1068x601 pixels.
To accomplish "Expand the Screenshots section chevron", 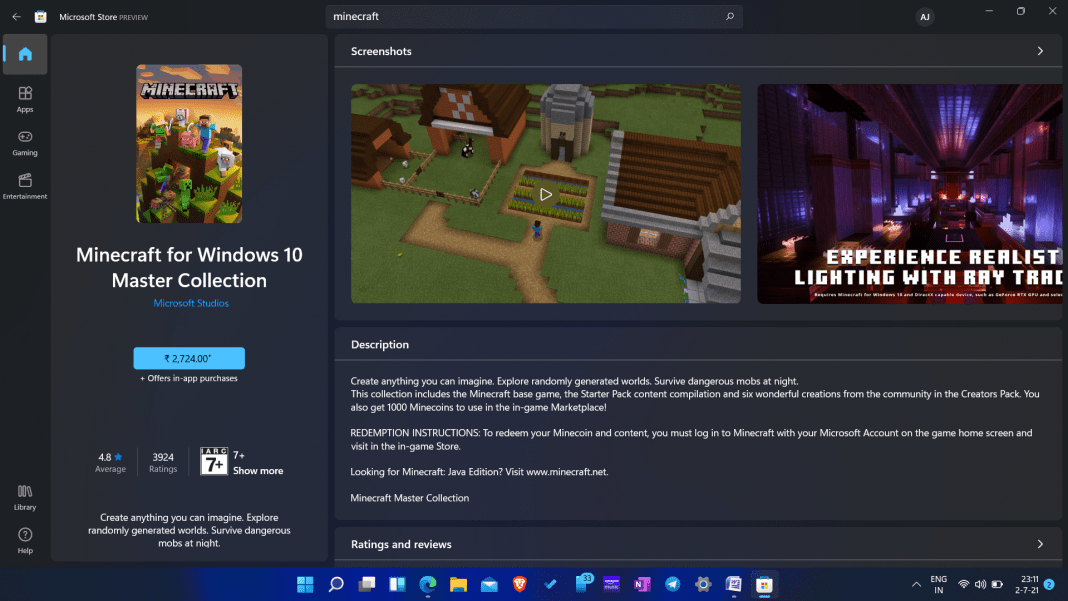I will pyautogui.click(x=1040, y=50).
